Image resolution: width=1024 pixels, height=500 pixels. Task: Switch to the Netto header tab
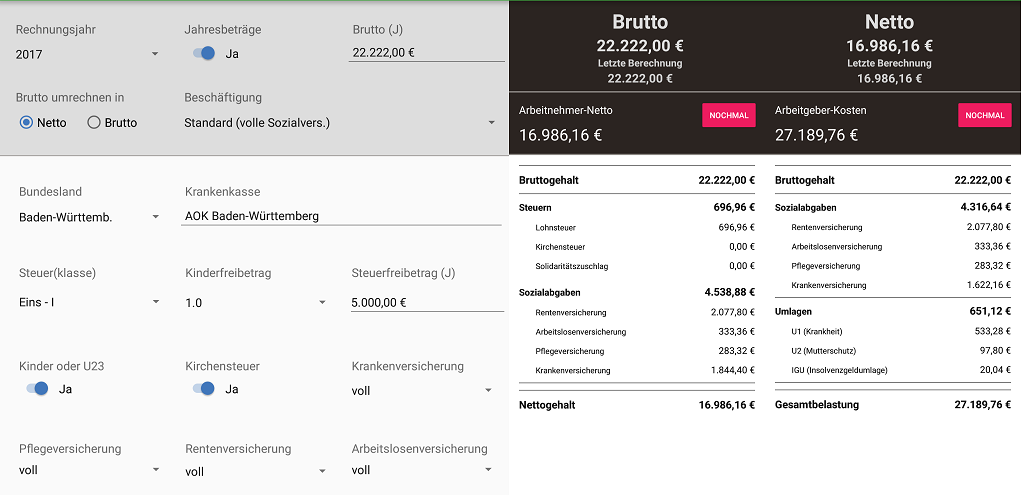click(x=889, y=22)
